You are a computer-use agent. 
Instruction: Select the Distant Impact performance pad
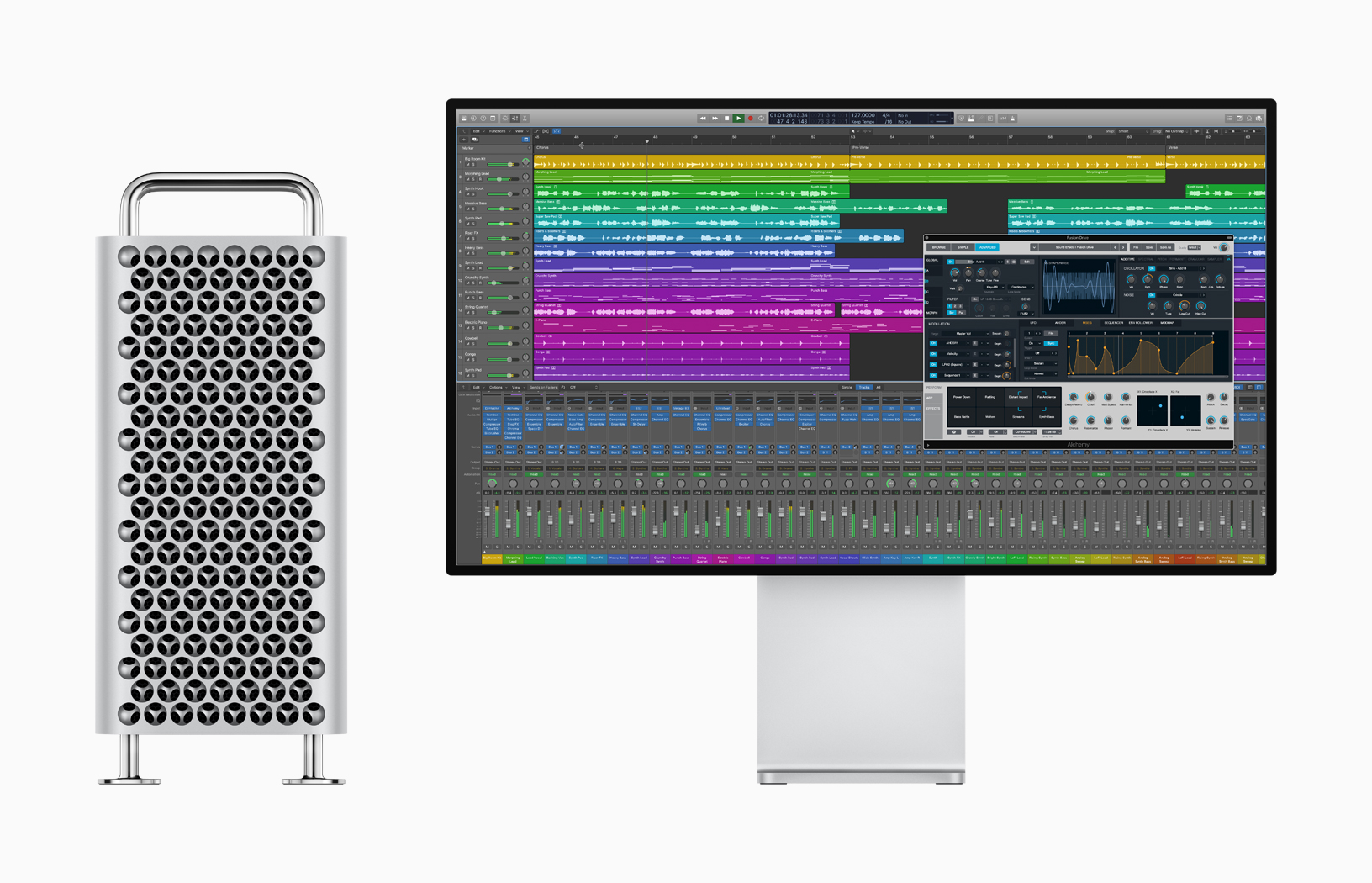(1017, 396)
